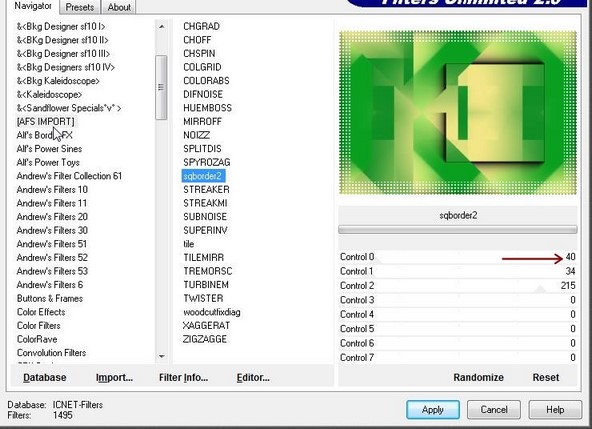The height and width of the screenshot is (429, 592).
Task: Click the Control 2 slider handle
Action: pos(541,289)
